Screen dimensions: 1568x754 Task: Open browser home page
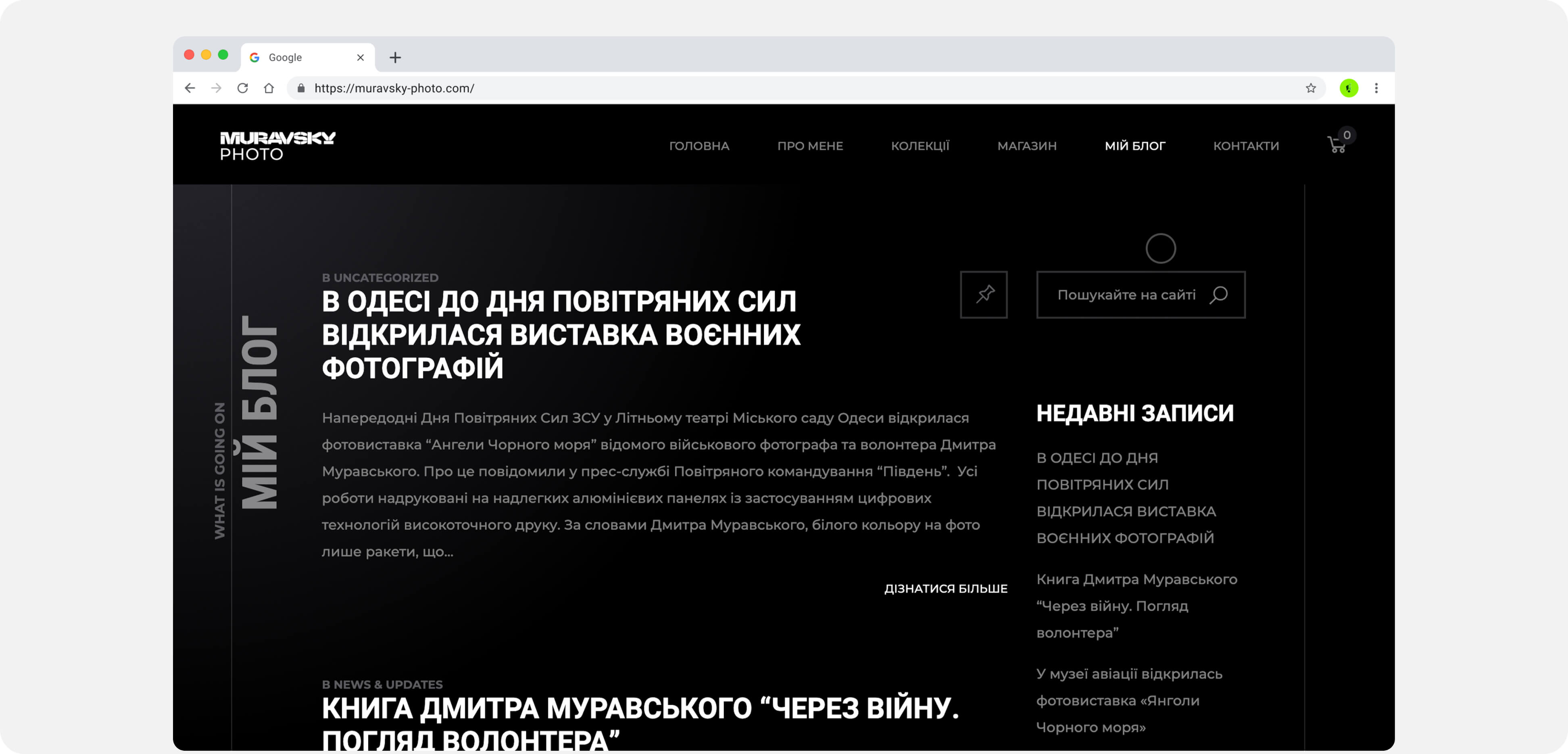coord(269,88)
